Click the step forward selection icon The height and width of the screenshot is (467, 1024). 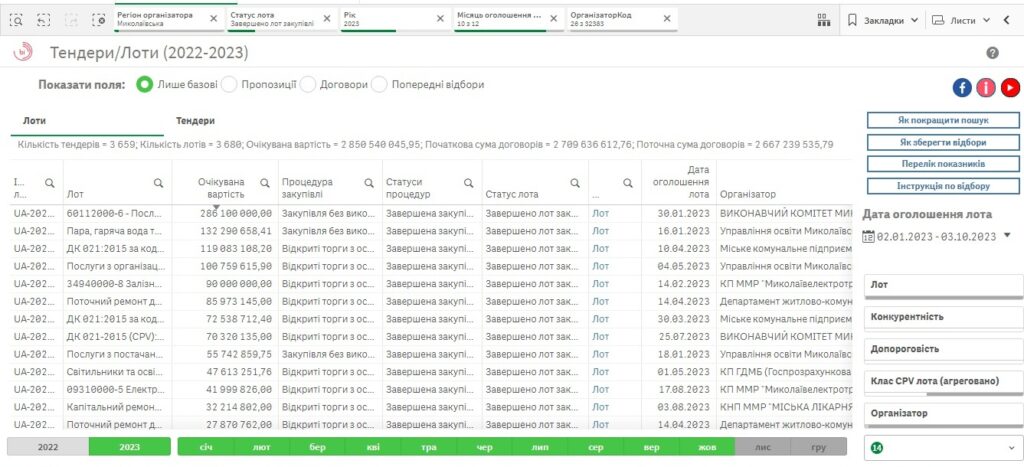71,20
